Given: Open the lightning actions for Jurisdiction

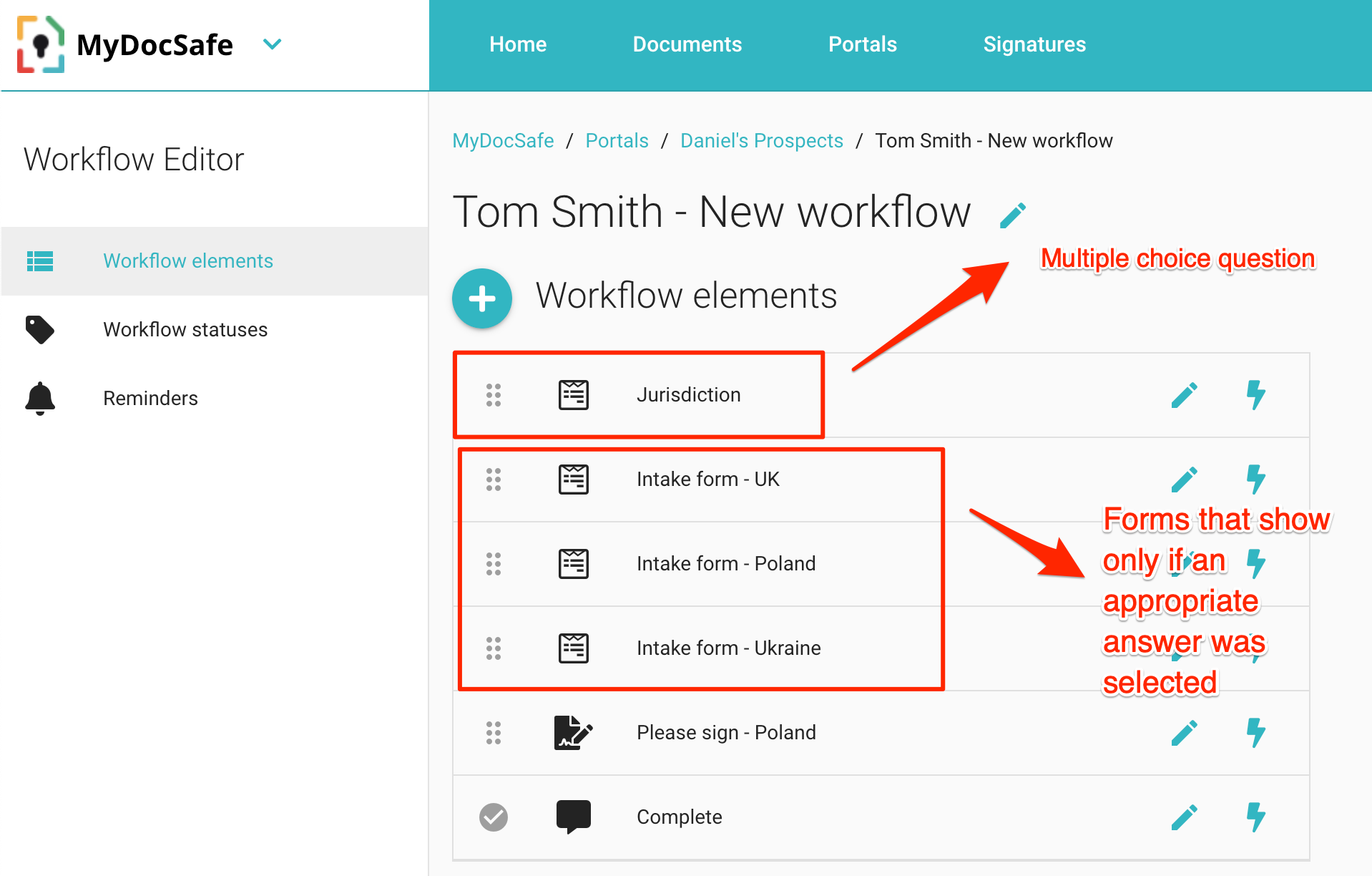Looking at the screenshot, I should pos(1255,395).
